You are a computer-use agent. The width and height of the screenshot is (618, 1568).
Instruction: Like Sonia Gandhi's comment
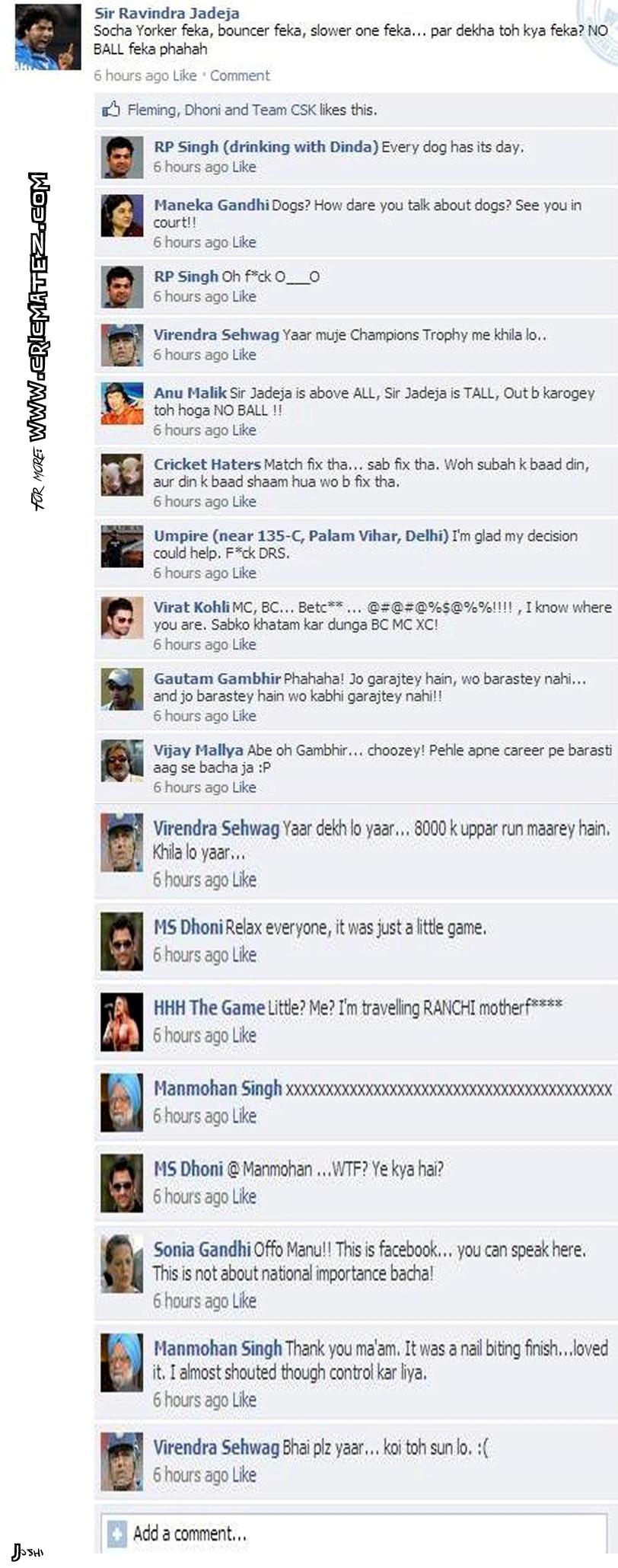[244, 1301]
